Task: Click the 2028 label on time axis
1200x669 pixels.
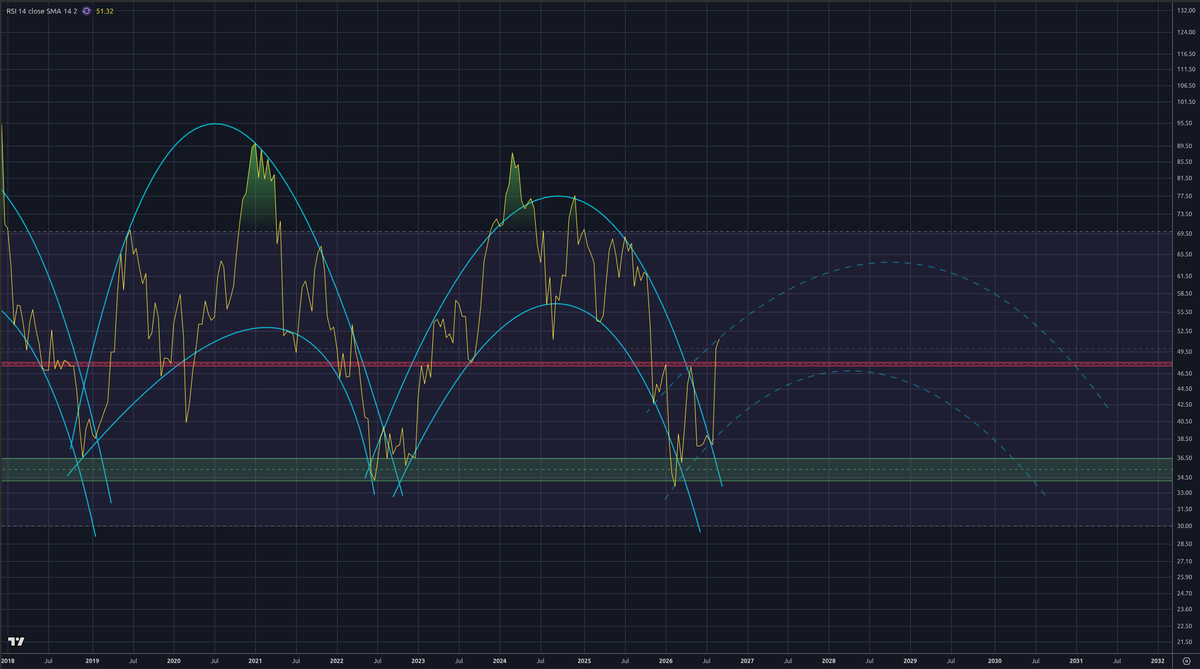Action: pyautogui.click(x=828, y=661)
